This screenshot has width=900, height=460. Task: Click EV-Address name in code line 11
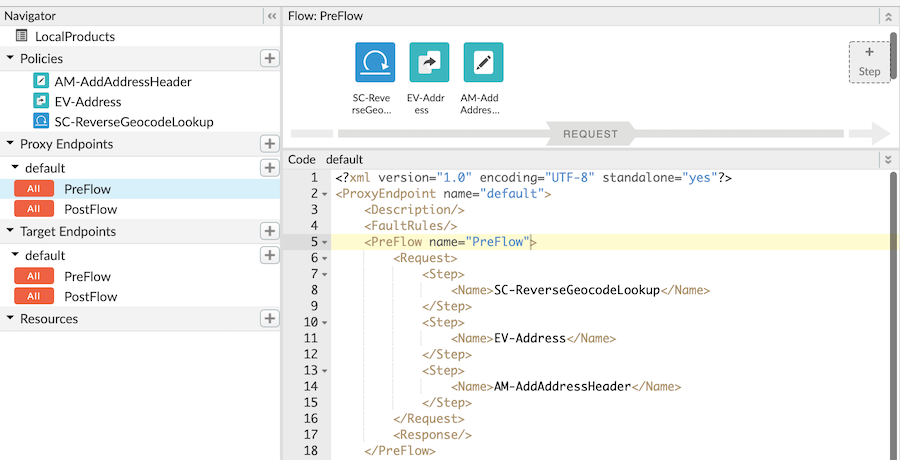click(530, 338)
